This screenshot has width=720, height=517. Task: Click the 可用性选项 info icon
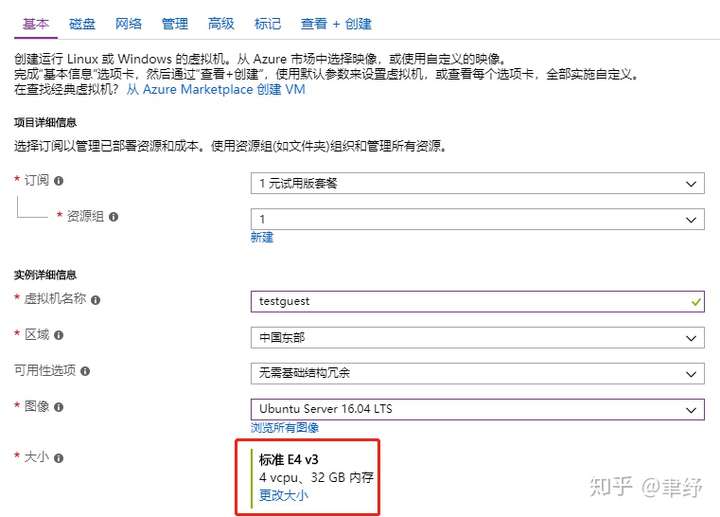point(85,371)
